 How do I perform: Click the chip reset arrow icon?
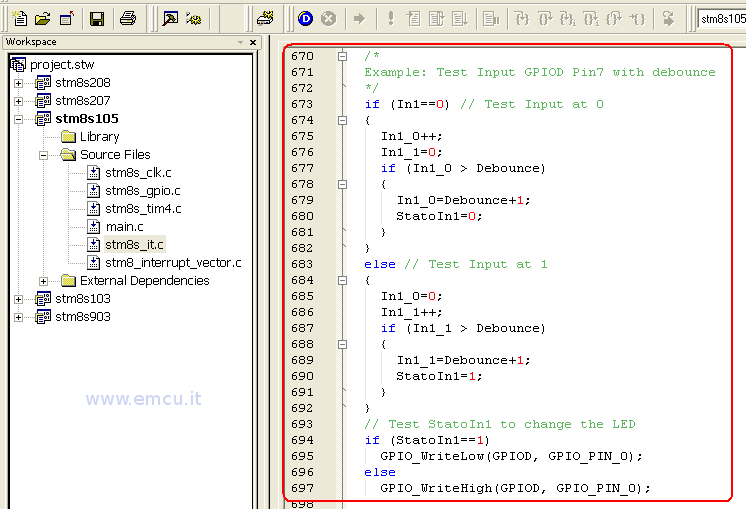(668, 19)
